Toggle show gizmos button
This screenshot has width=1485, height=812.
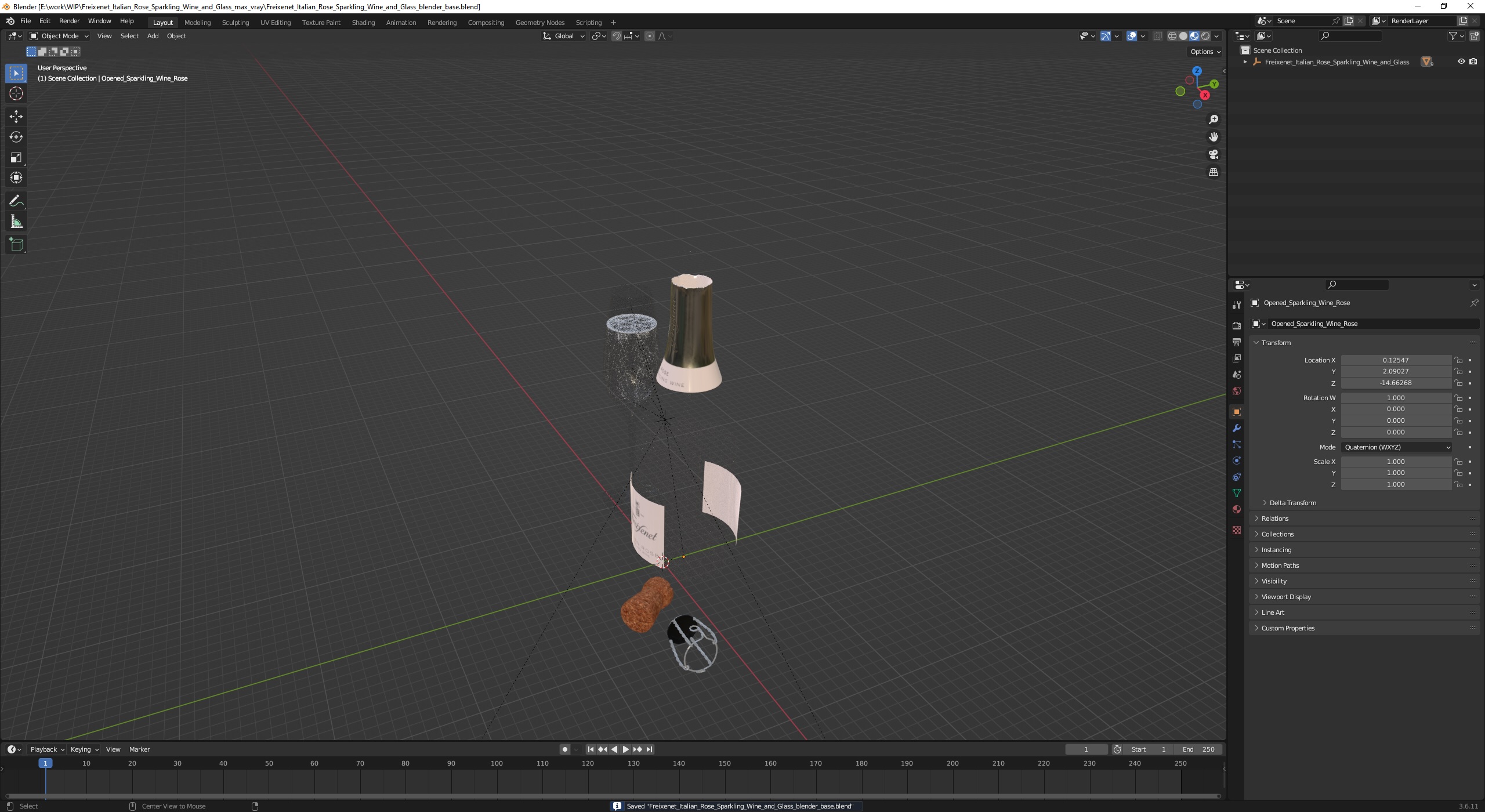[x=1106, y=36]
